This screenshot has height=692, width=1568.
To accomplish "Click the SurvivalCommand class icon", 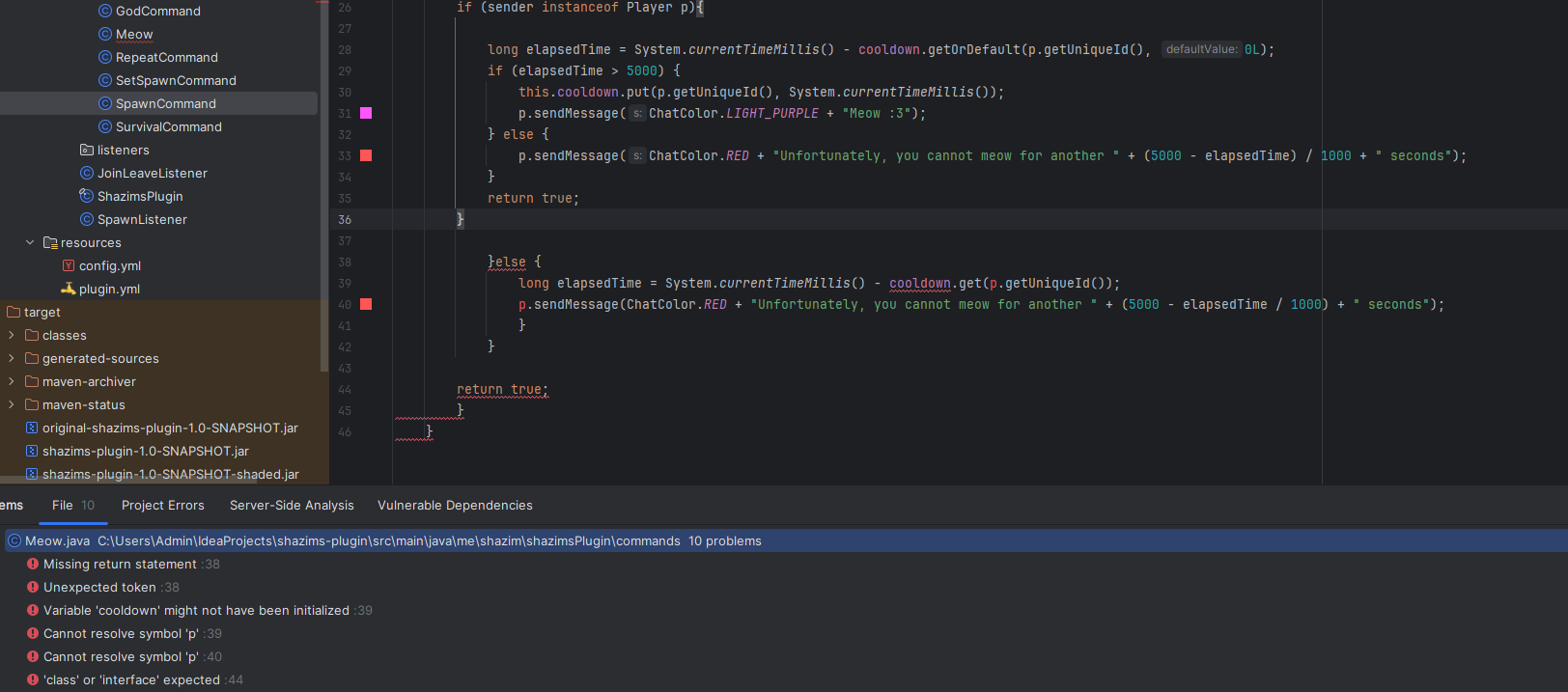I will point(105,126).
